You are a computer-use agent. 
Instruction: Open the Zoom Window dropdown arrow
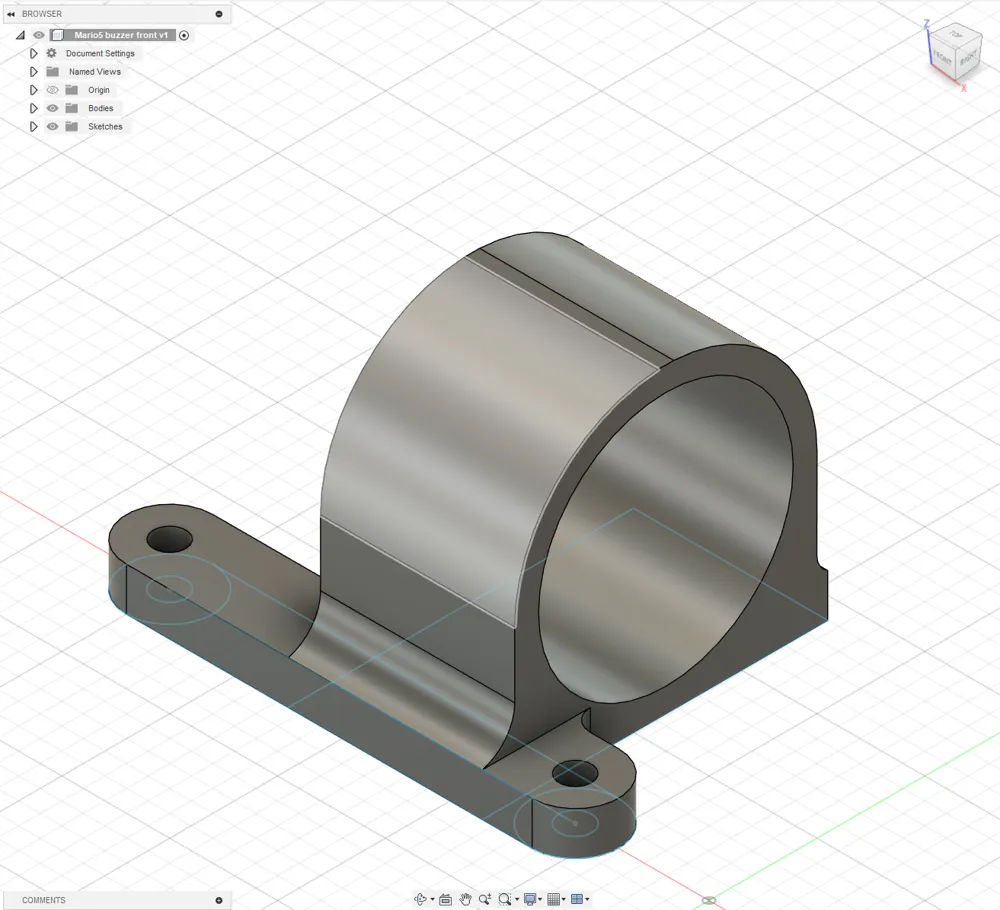pos(517,900)
